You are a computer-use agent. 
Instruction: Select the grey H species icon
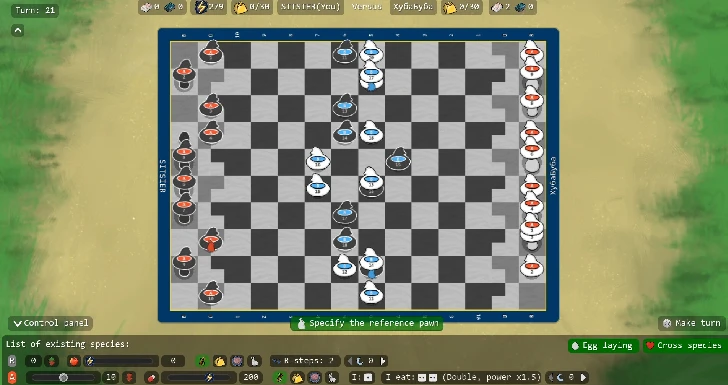click(13, 361)
